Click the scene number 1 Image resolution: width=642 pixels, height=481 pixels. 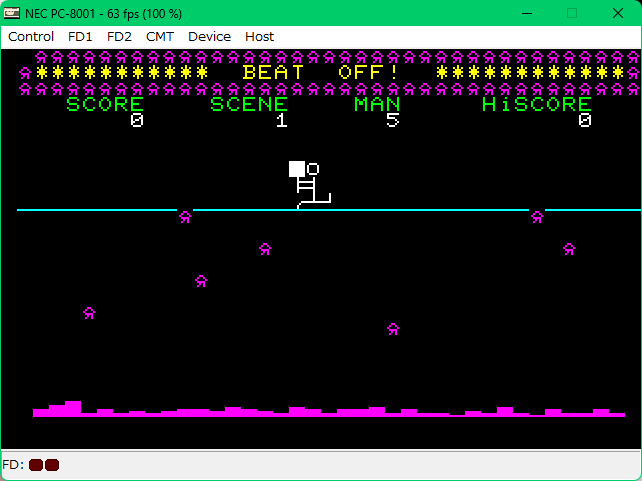coord(281,120)
